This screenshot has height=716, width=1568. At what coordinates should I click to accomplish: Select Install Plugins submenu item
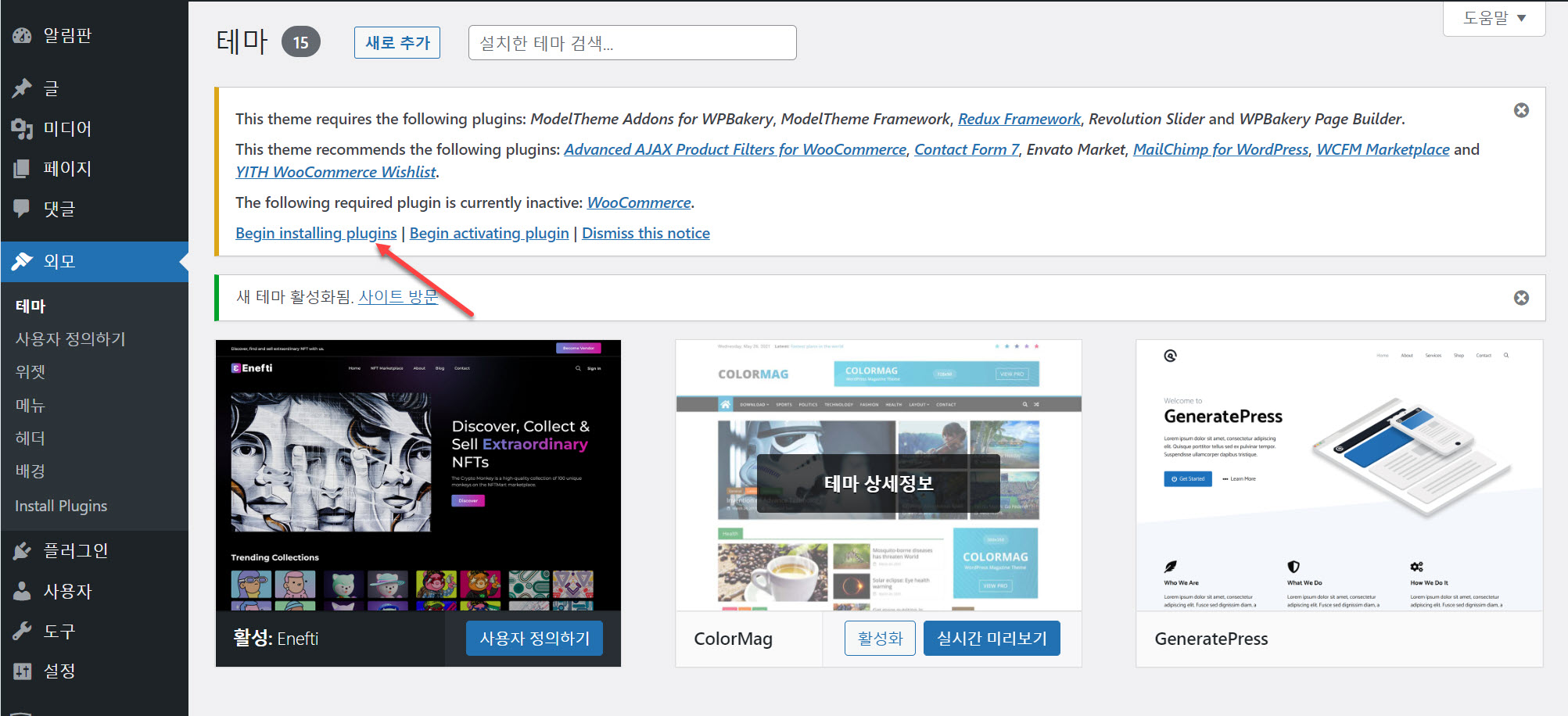pos(61,506)
